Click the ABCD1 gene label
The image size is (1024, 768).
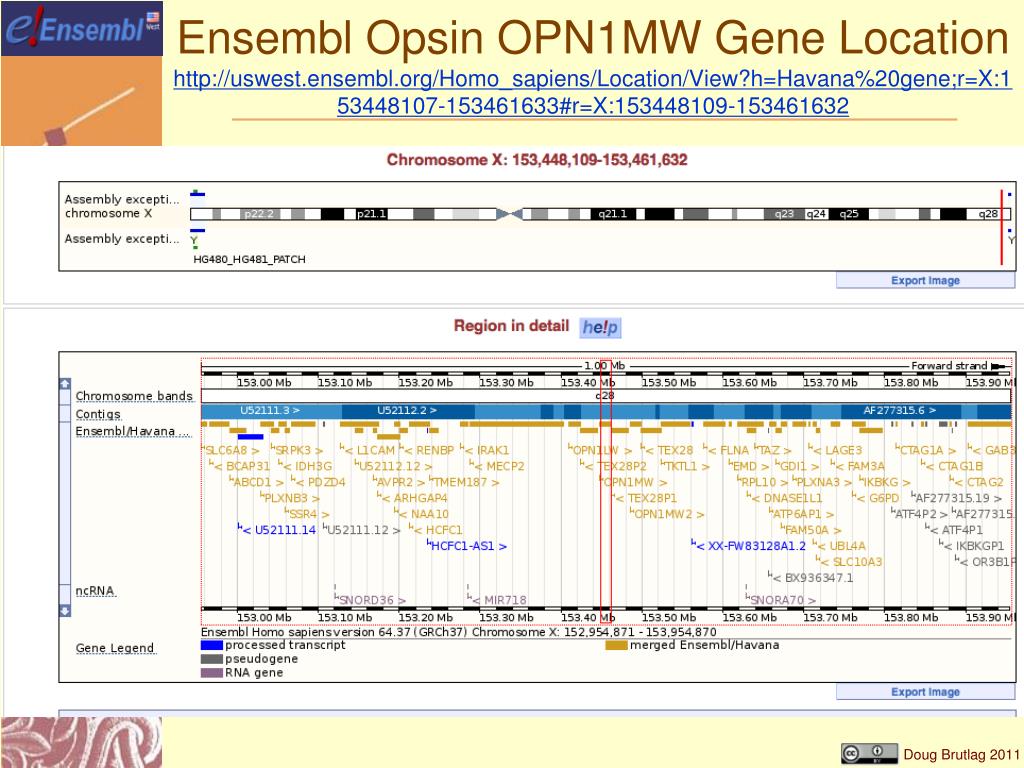(x=257, y=482)
